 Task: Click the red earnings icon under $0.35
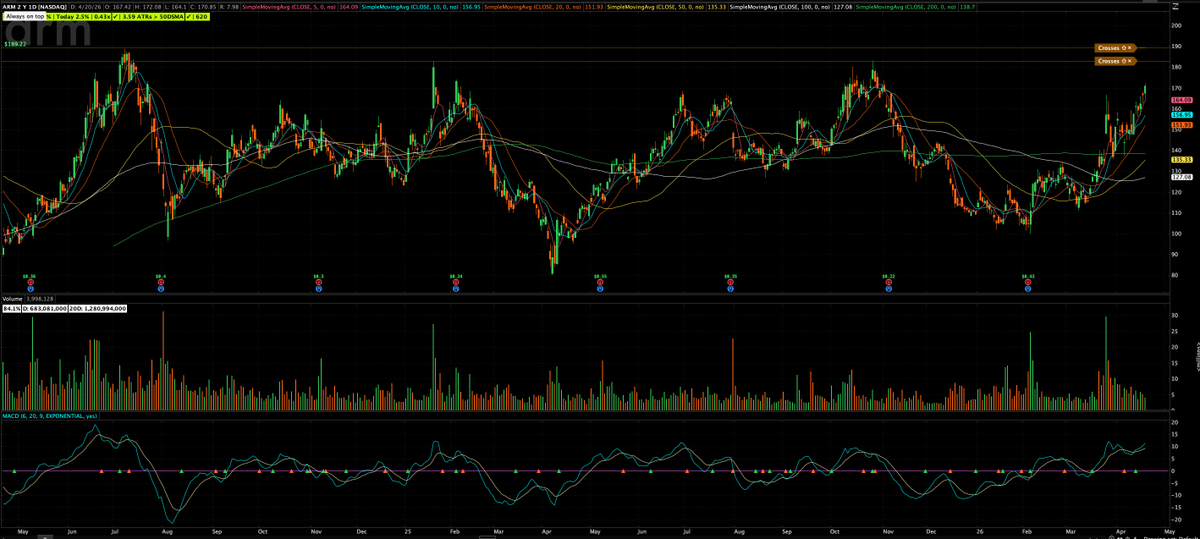pos(730,282)
